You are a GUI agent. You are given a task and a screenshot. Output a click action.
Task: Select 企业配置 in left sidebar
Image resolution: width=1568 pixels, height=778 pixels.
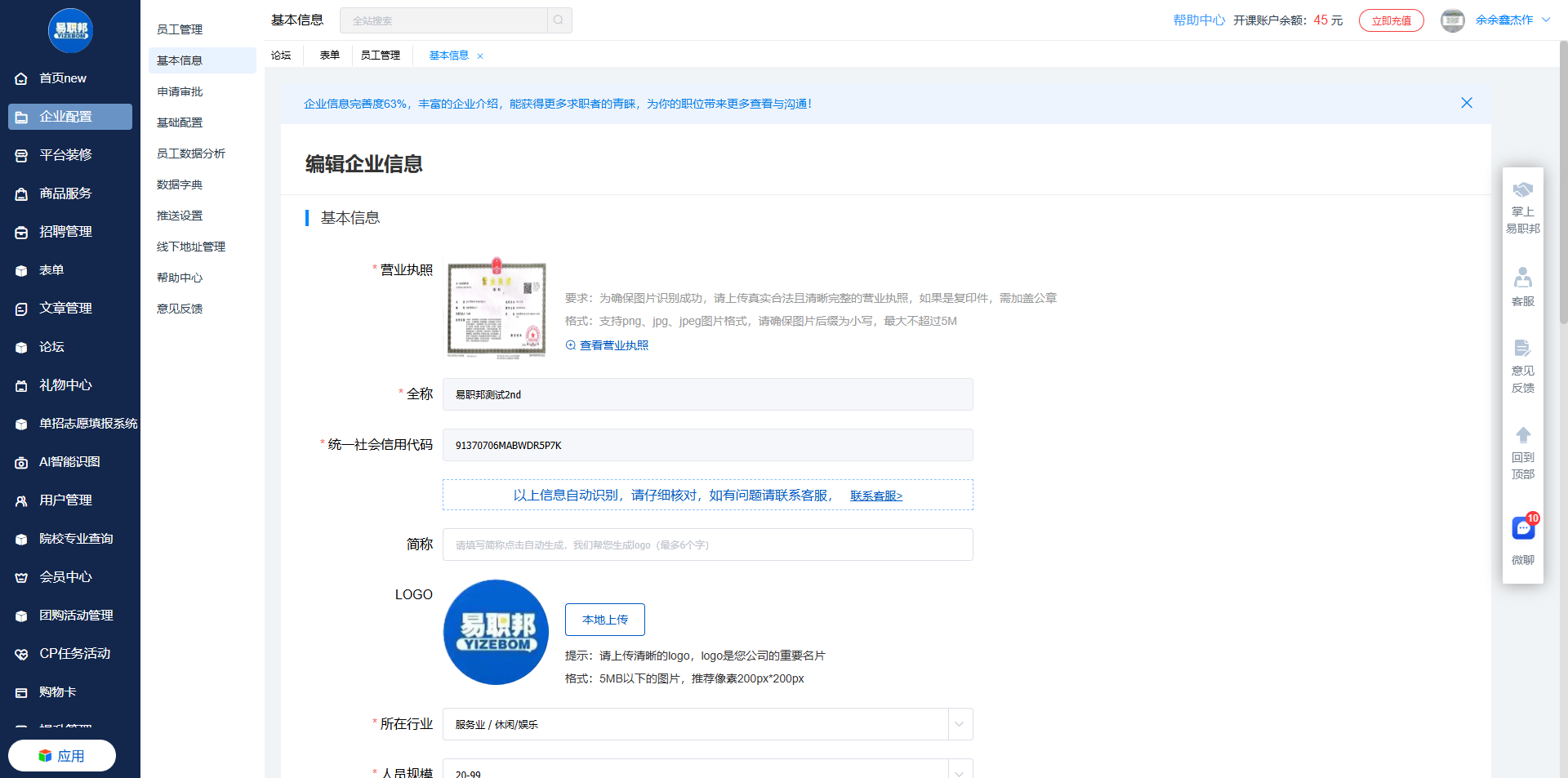pyautogui.click(x=70, y=117)
